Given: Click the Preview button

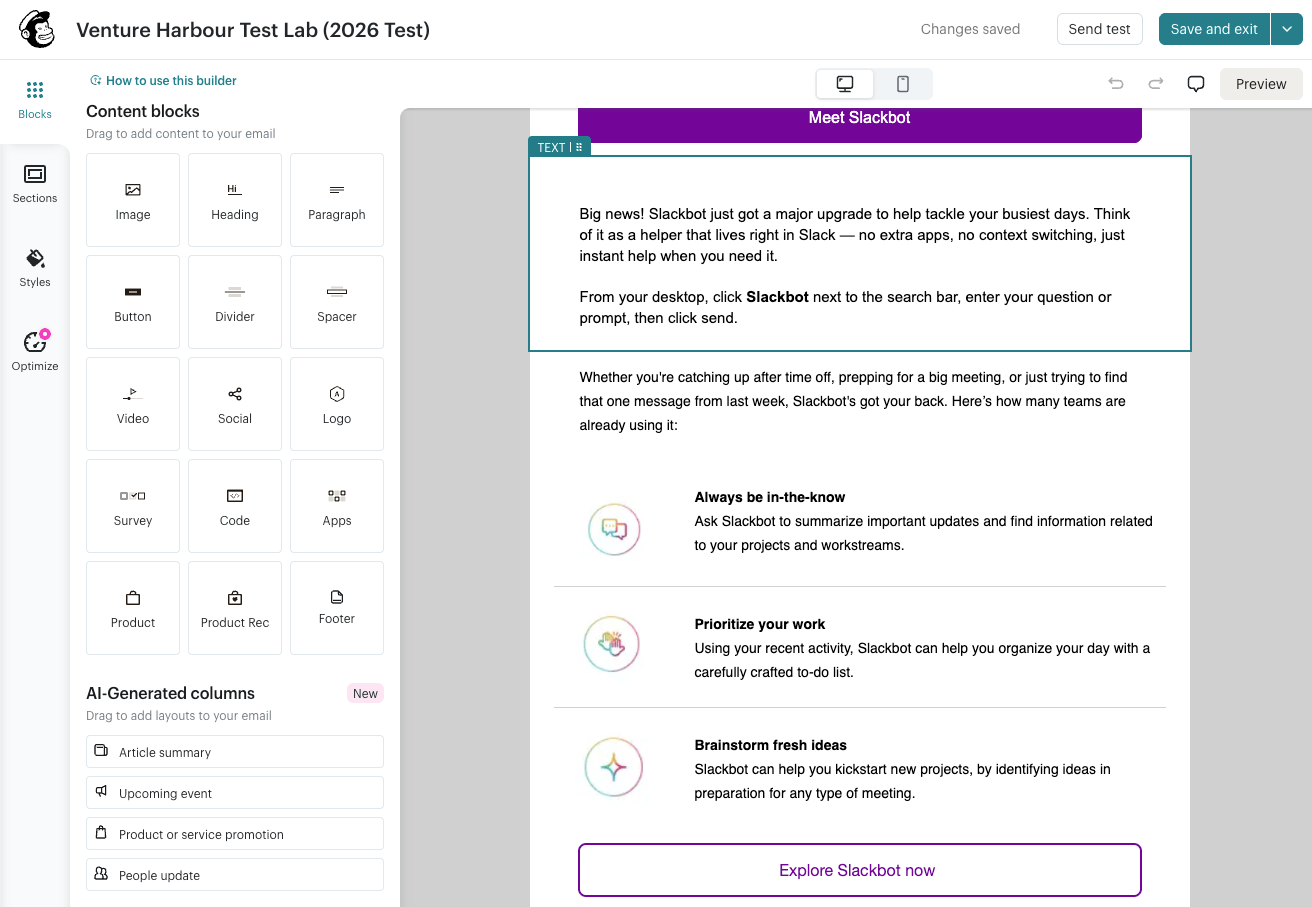Looking at the screenshot, I should [1261, 84].
